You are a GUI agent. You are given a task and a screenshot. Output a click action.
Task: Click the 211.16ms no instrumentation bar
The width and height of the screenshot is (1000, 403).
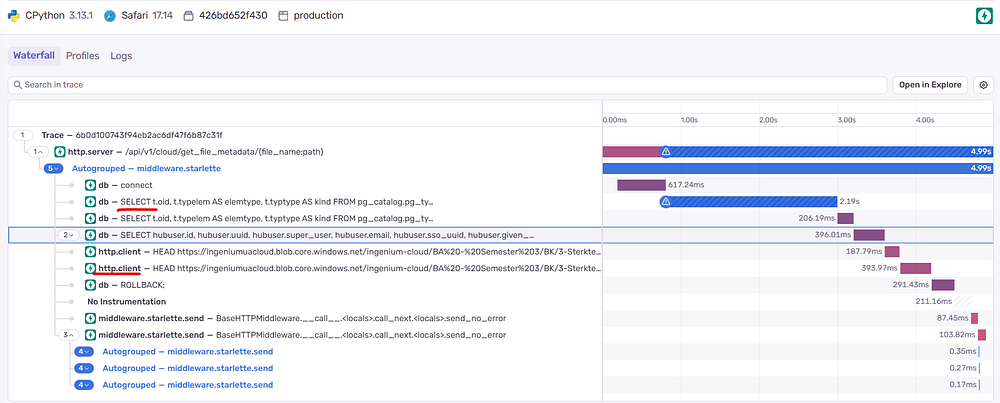tap(962, 301)
